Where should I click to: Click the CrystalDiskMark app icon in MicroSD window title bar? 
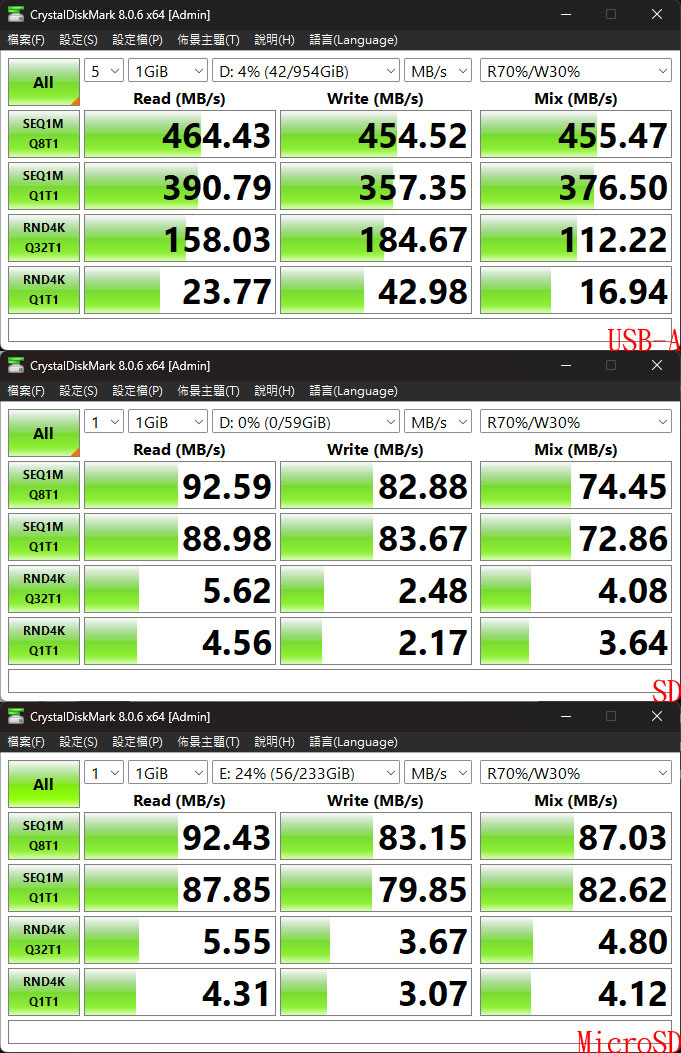[x=15, y=717]
